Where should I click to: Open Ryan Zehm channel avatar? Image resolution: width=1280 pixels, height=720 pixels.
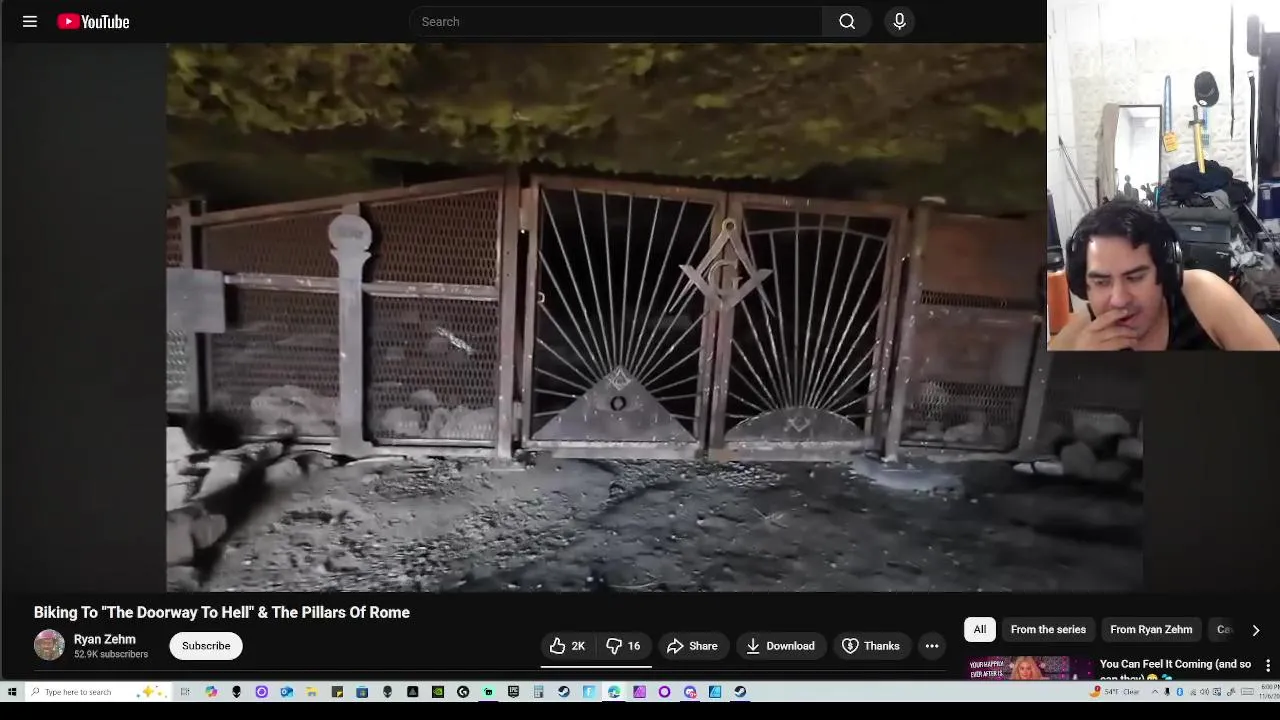[49, 645]
